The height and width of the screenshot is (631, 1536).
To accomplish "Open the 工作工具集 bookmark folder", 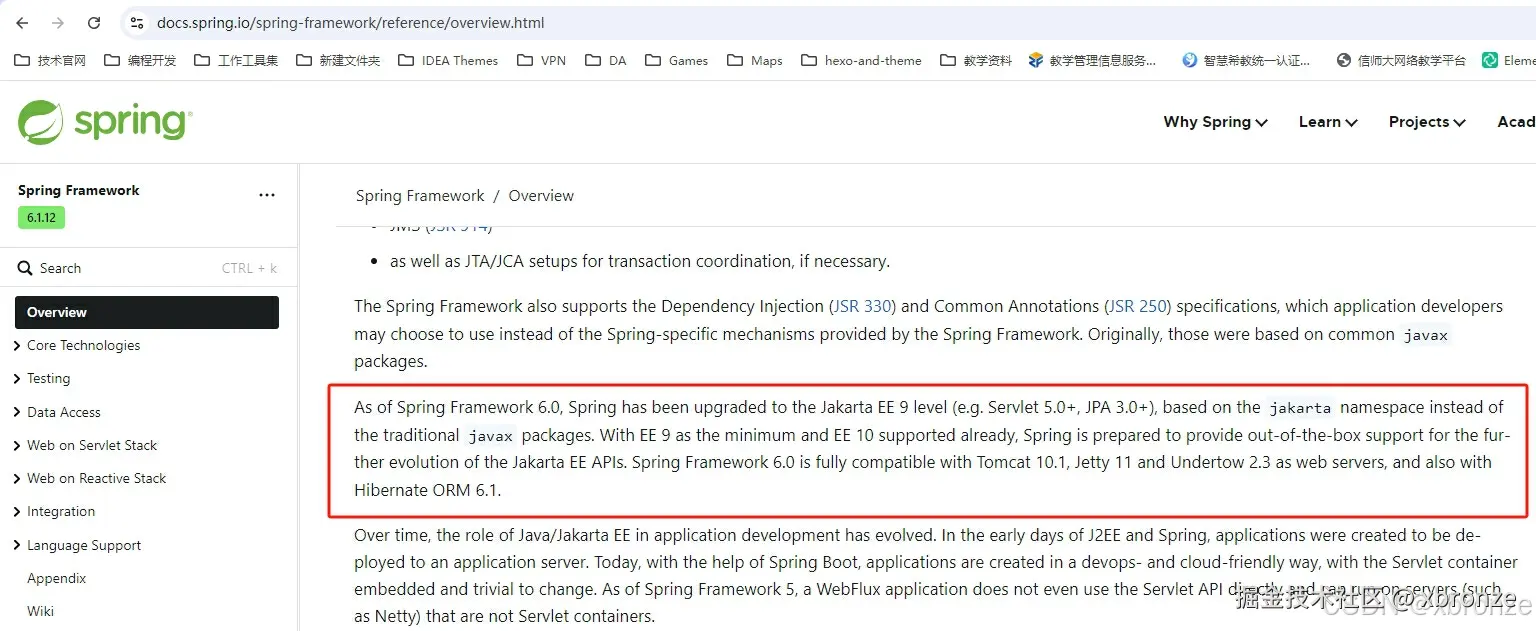I will tap(236, 61).
